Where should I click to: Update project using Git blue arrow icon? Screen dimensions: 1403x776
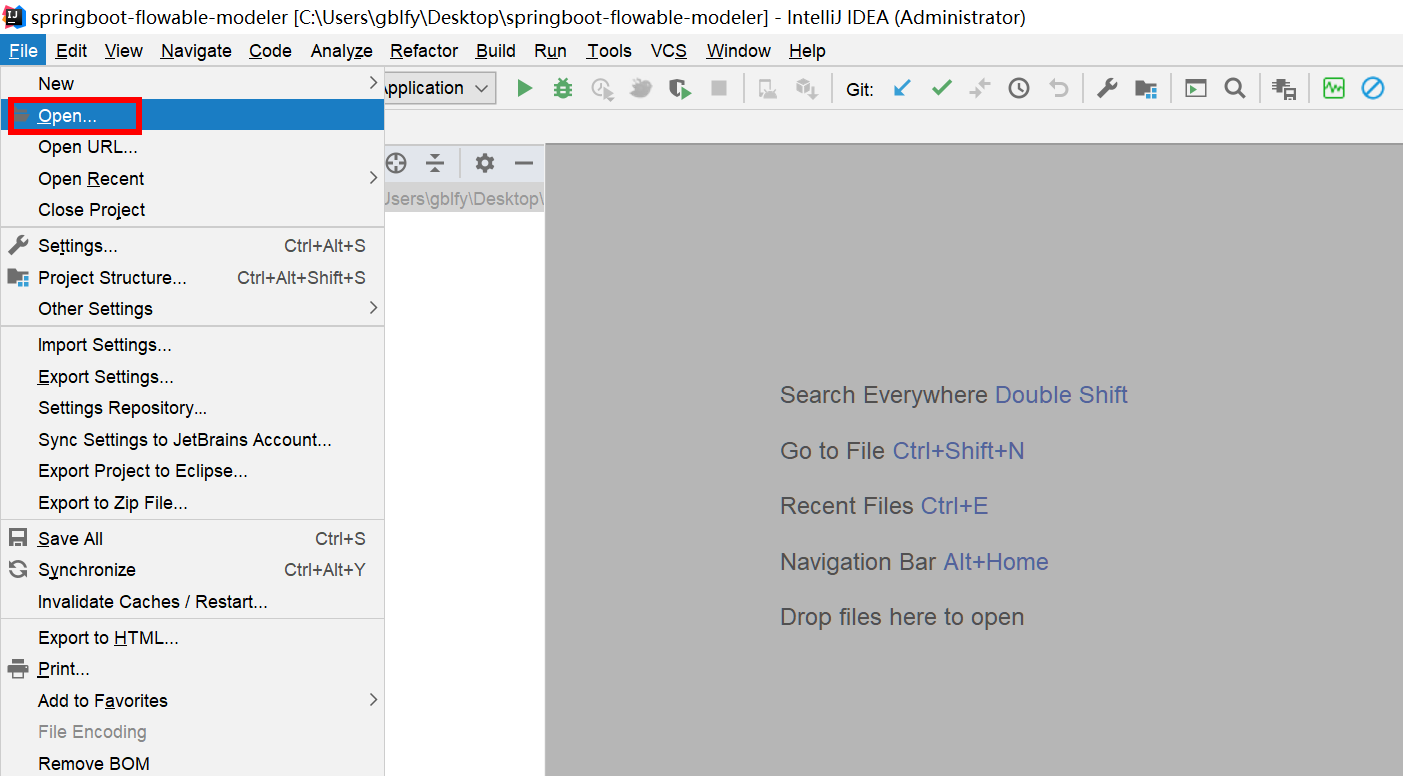(902, 88)
